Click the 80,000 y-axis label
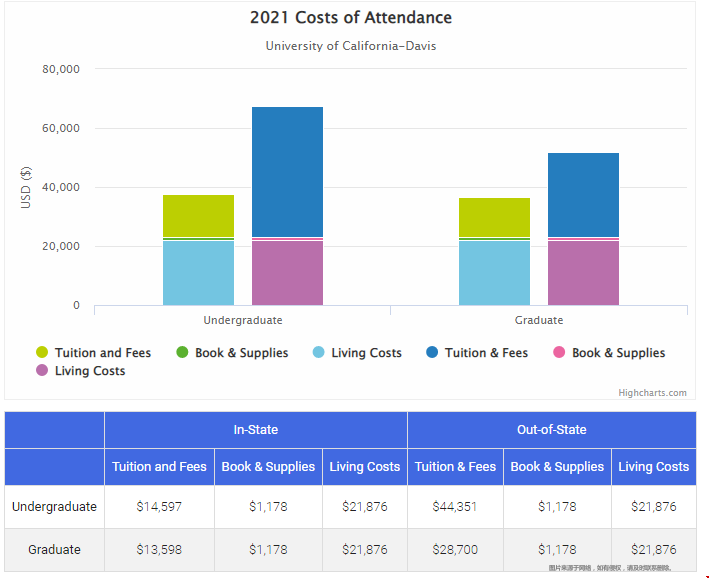This screenshot has height=578, width=709. click(61, 69)
